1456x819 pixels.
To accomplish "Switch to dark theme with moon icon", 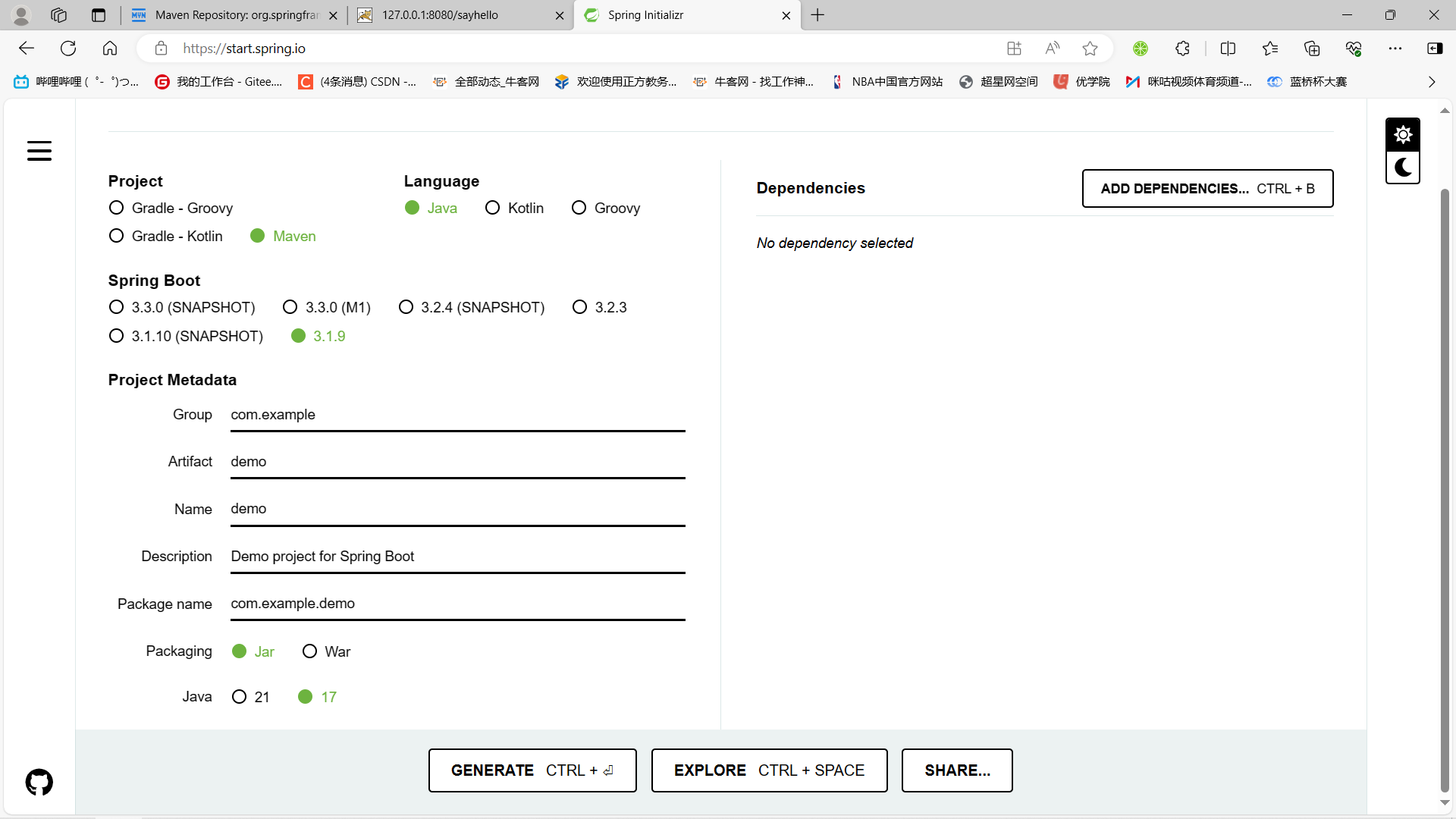I will tap(1403, 168).
